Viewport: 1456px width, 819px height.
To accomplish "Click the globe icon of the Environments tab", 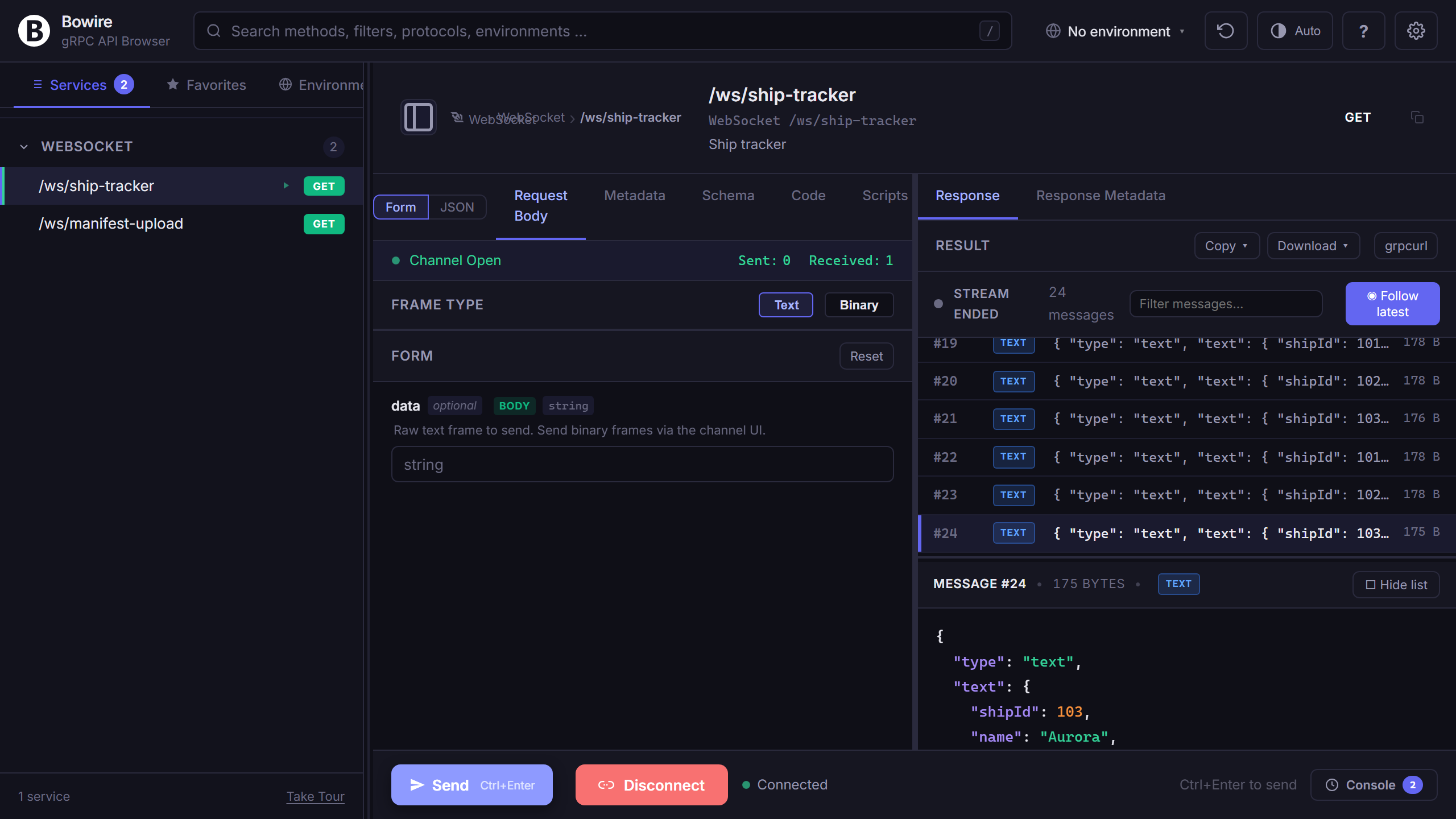I will point(286,85).
